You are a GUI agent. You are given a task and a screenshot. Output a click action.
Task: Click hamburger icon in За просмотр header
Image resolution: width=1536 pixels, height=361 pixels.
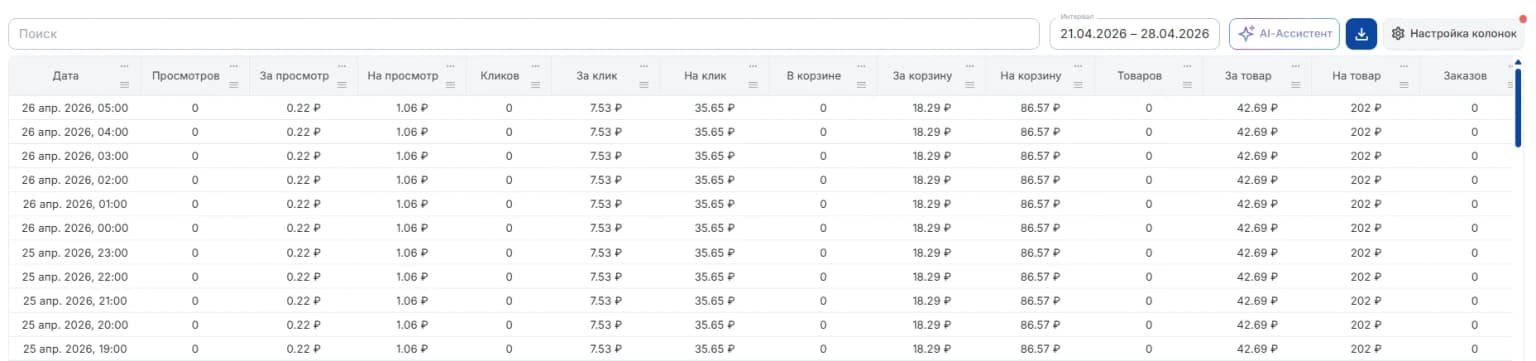(342, 85)
